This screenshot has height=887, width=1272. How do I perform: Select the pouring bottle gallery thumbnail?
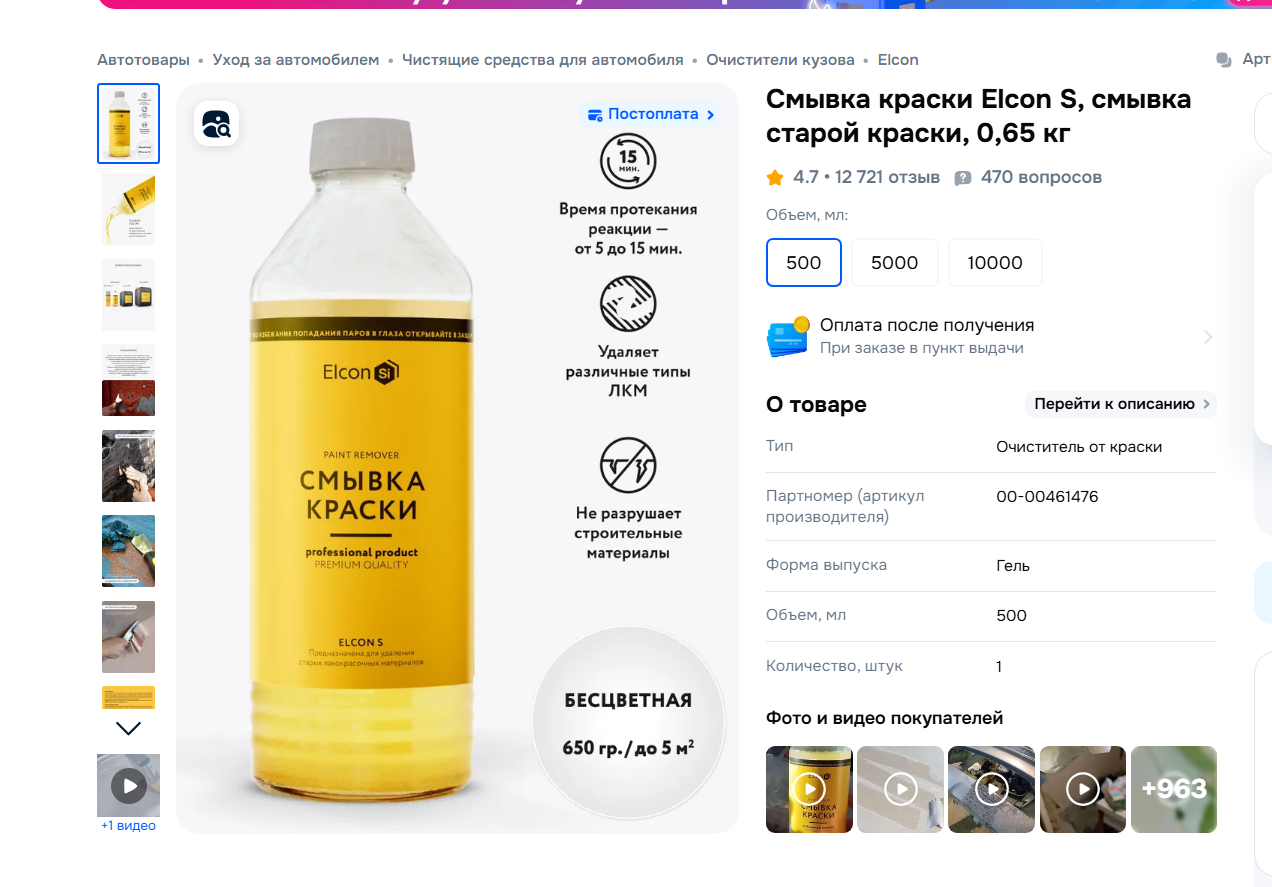point(129,209)
